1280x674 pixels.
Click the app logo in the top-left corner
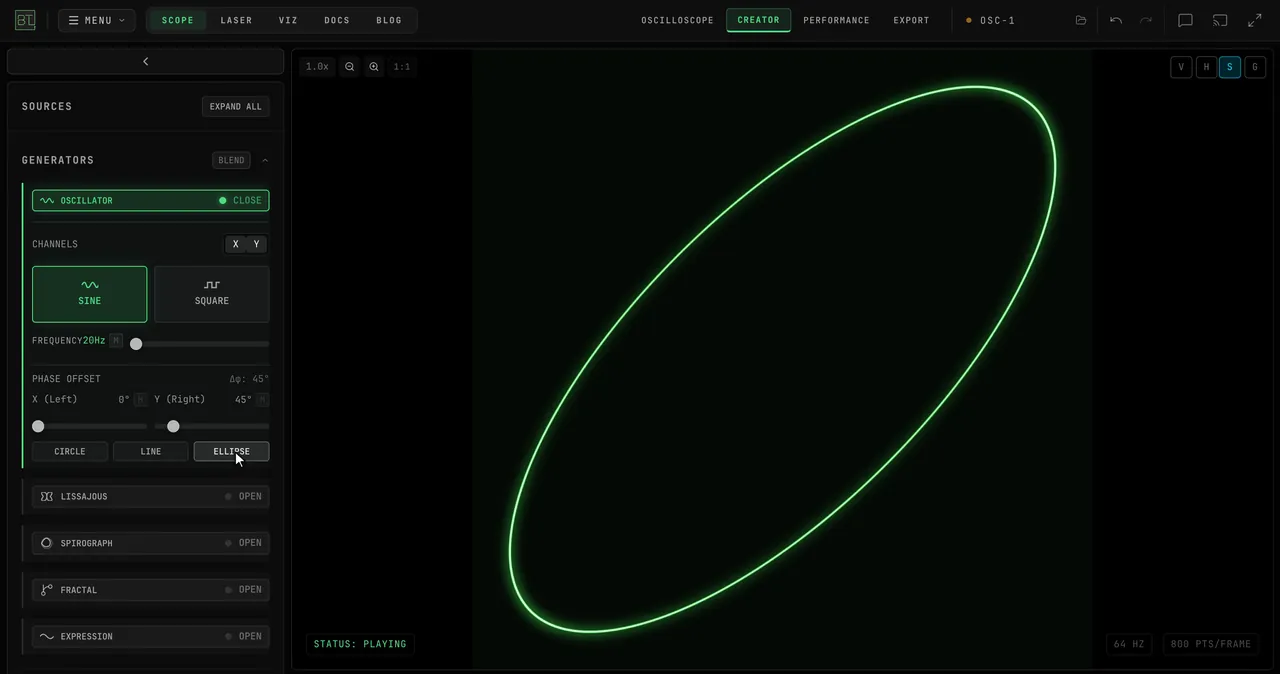point(25,20)
